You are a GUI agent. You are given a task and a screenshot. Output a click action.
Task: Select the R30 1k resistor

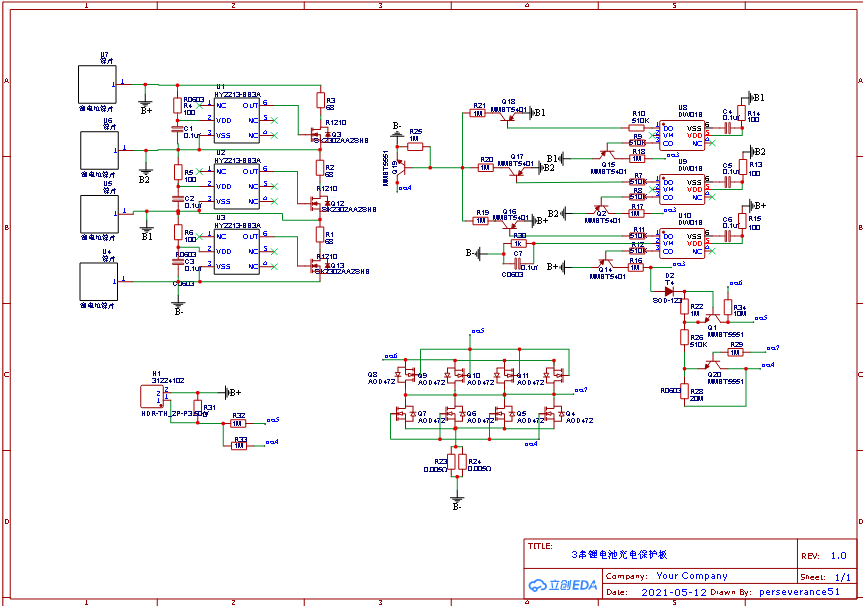point(518,243)
